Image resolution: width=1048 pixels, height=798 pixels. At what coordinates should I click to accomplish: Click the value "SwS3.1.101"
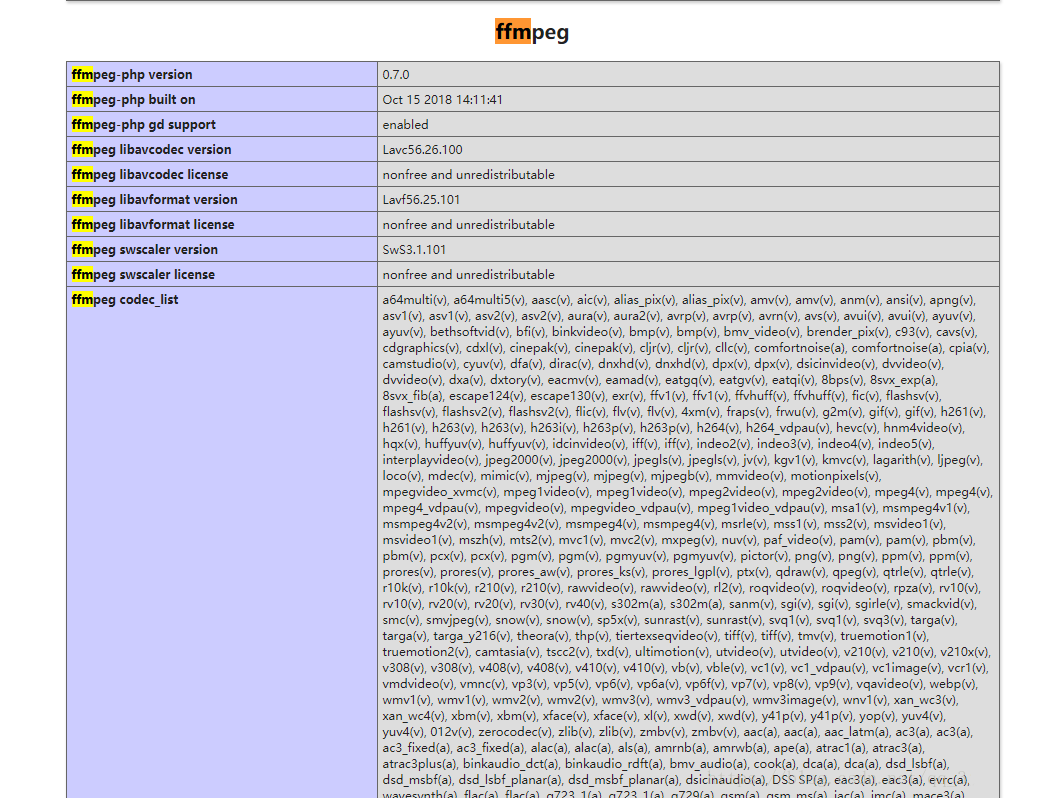click(x=414, y=250)
